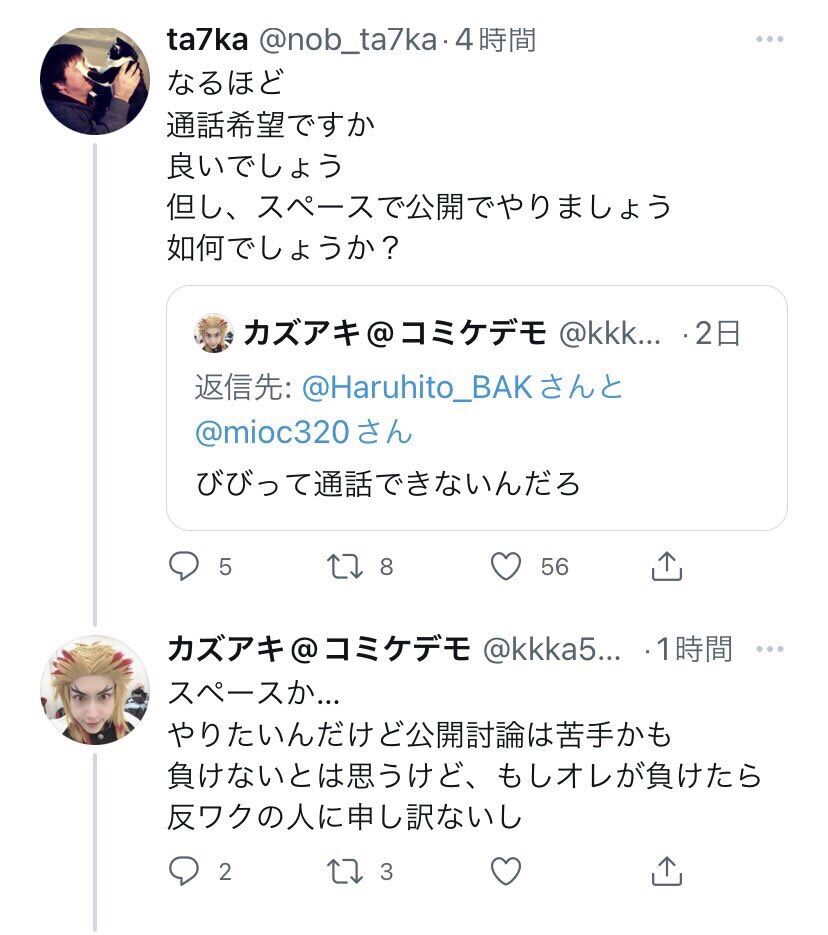Screen dimensions: 828x935
Task: Reply to ta7ka's tweet
Action: 184,567
